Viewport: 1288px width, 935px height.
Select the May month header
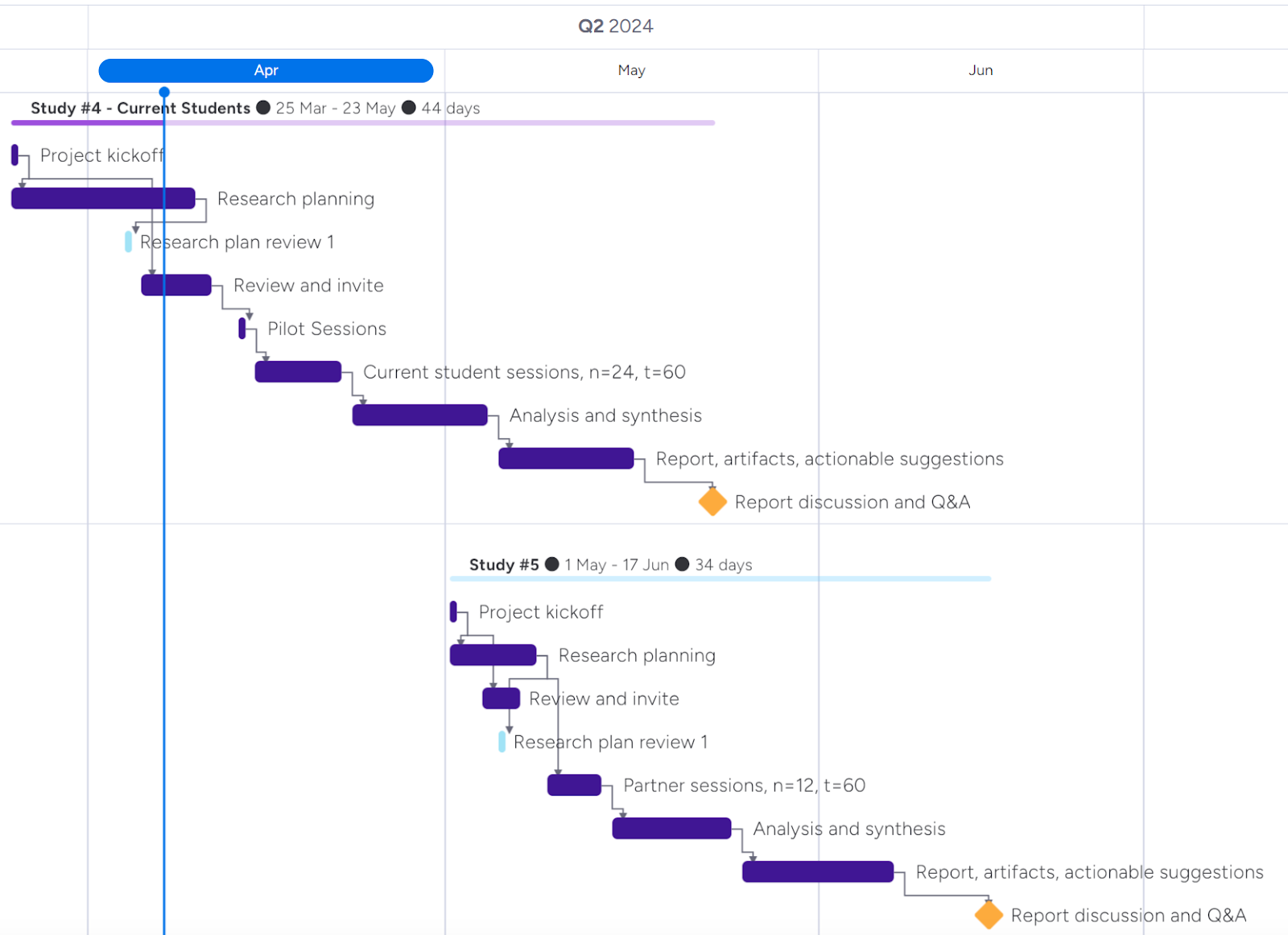pos(631,71)
